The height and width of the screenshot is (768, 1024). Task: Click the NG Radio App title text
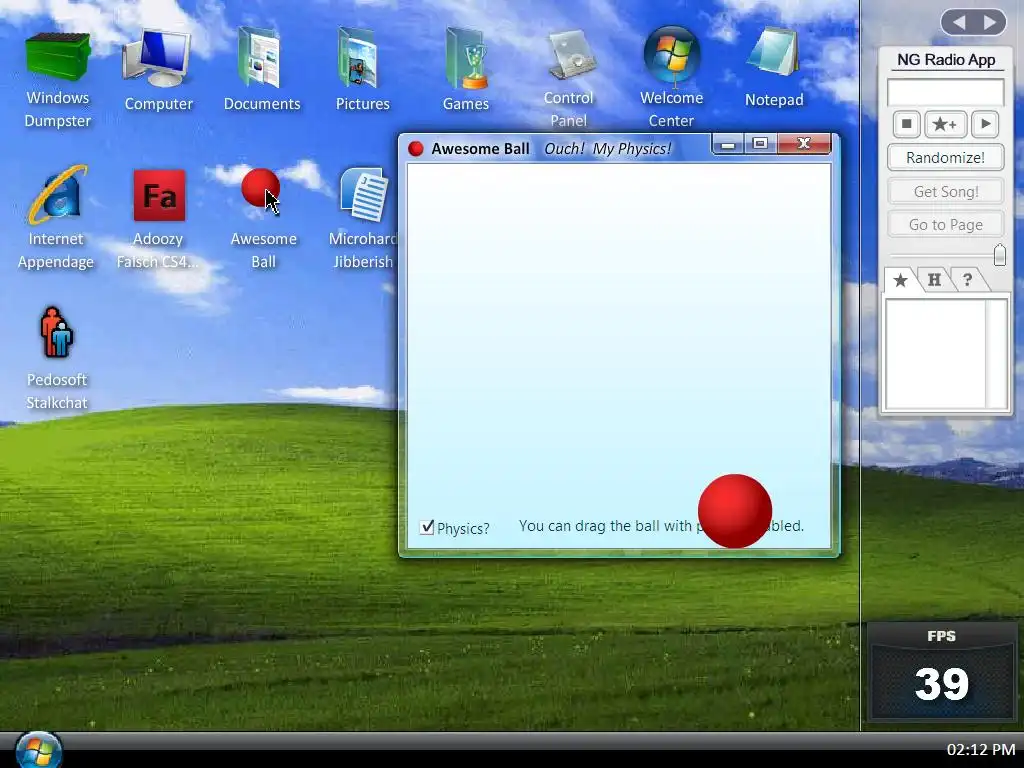pos(946,59)
